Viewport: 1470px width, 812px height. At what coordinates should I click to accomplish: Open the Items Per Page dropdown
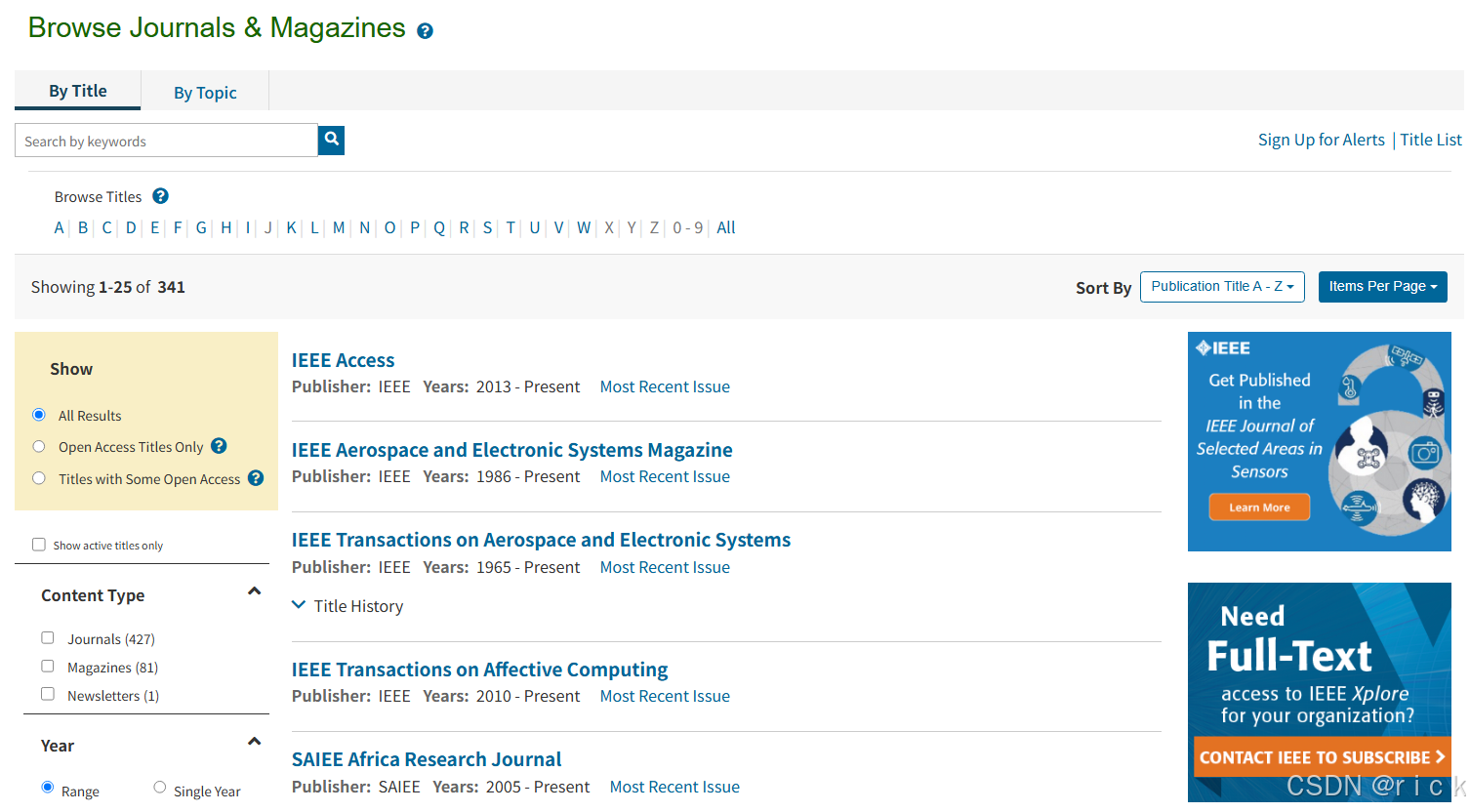(1382, 287)
